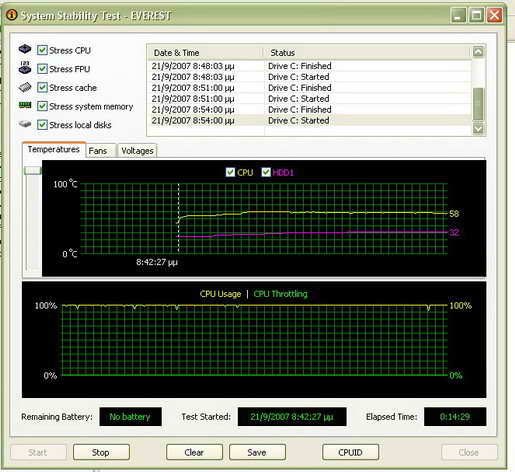Click the 58 CPU temperature reading
Image resolution: width=515 pixels, height=472 pixels.
[x=454, y=214]
